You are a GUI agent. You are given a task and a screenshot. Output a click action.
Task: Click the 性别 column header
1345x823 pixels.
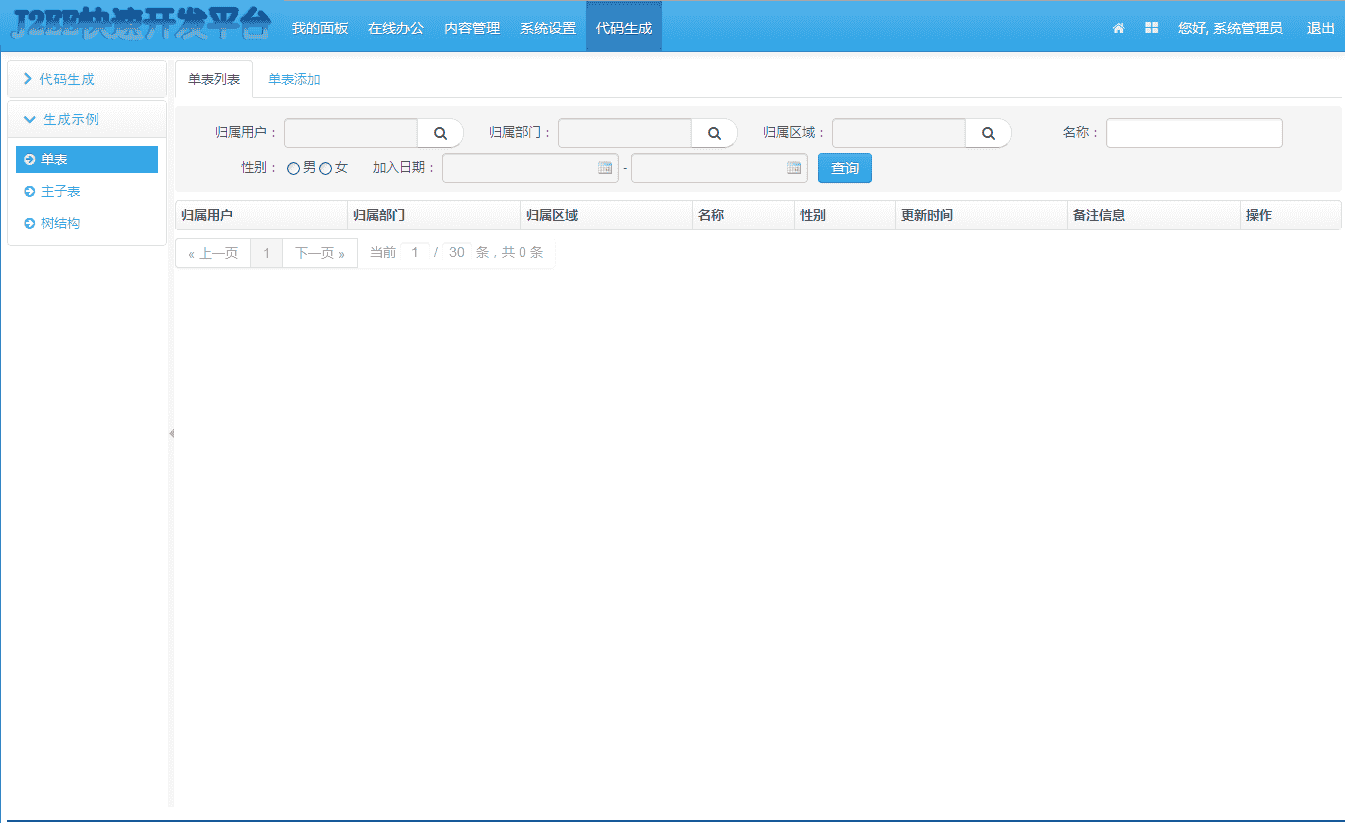click(845, 215)
